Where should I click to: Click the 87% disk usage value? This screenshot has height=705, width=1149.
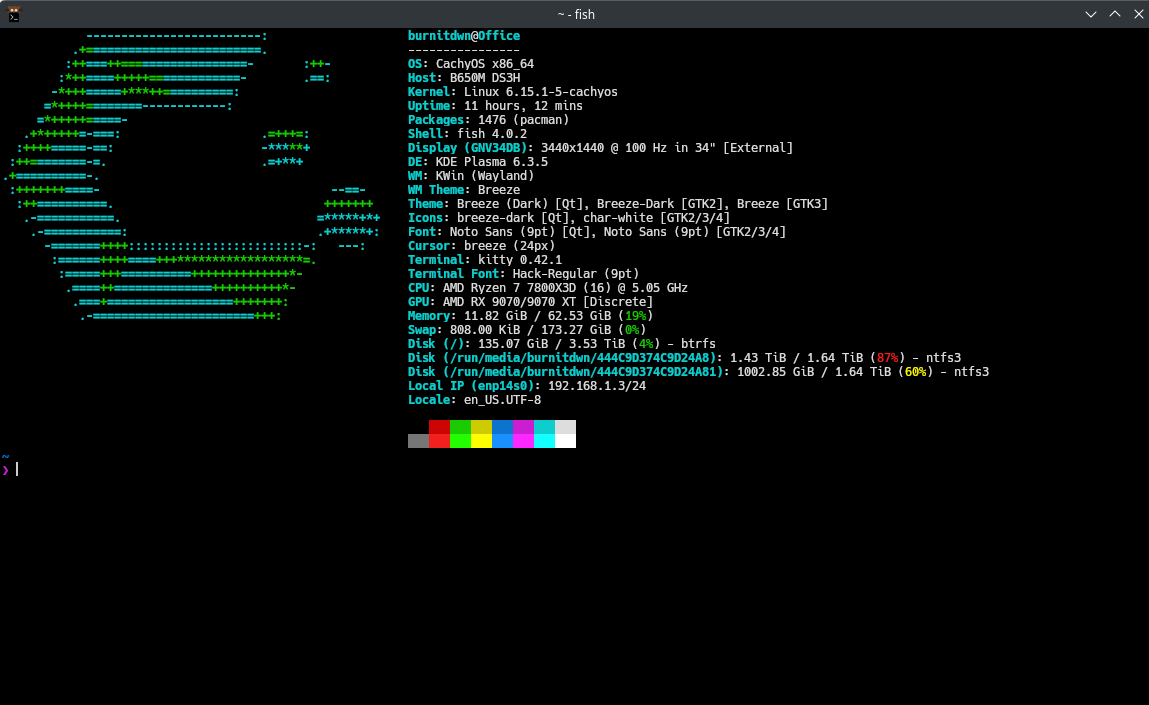tap(887, 358)
